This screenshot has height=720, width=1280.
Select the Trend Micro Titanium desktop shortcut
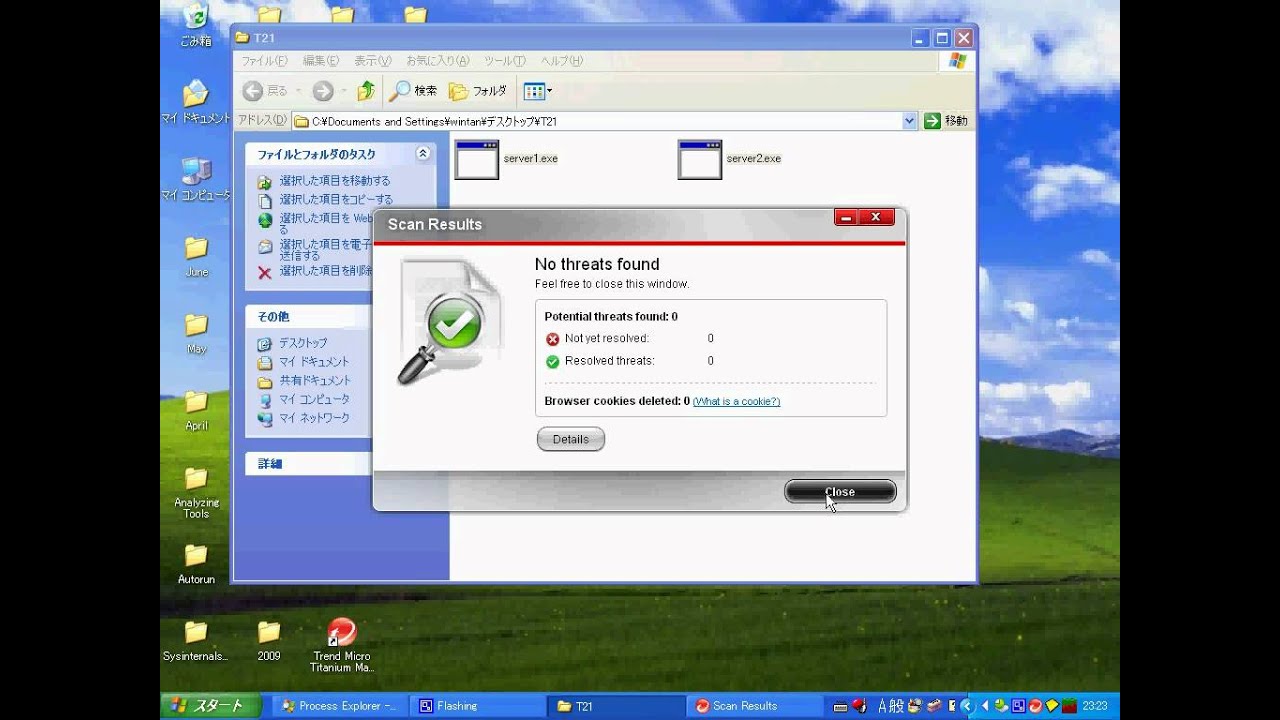coord(342,646)
